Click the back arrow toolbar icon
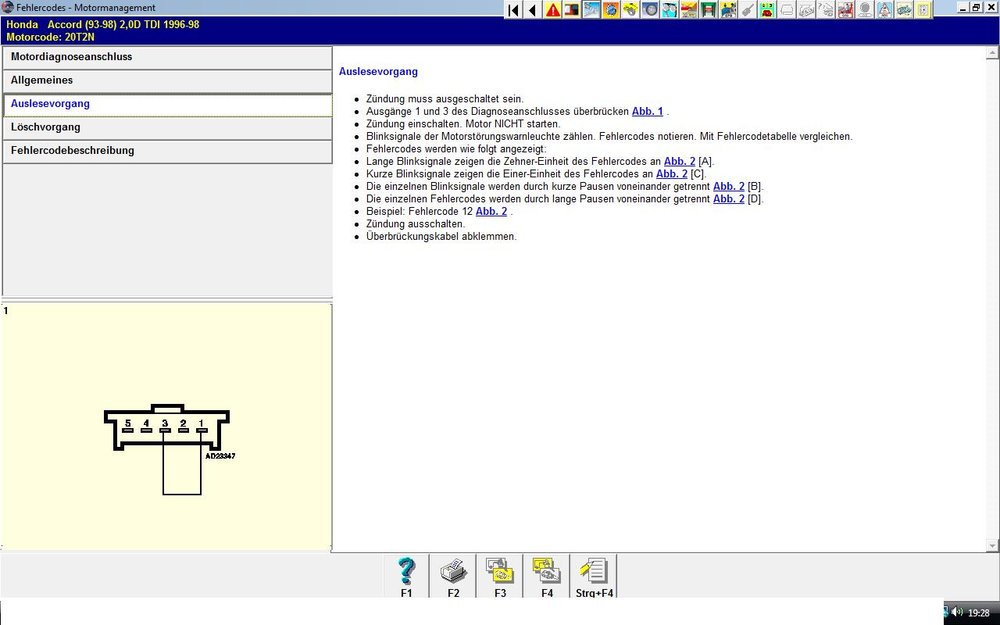This screenshot has width=1000, height=625. (x=532, y=10)
